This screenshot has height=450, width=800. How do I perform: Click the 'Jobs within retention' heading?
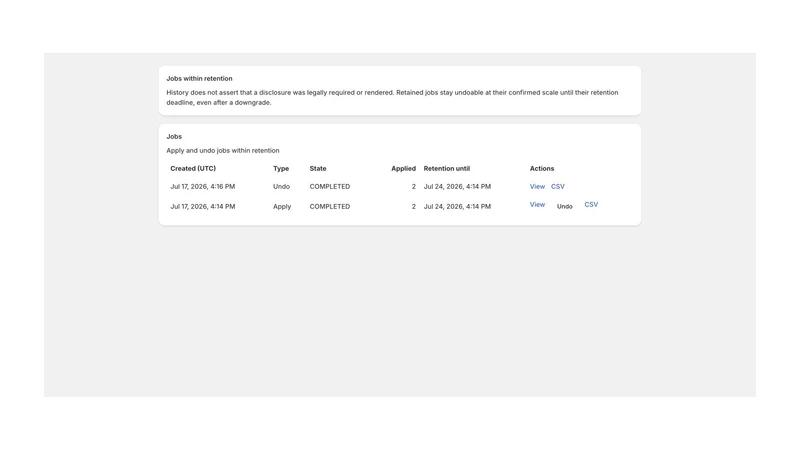199,79
